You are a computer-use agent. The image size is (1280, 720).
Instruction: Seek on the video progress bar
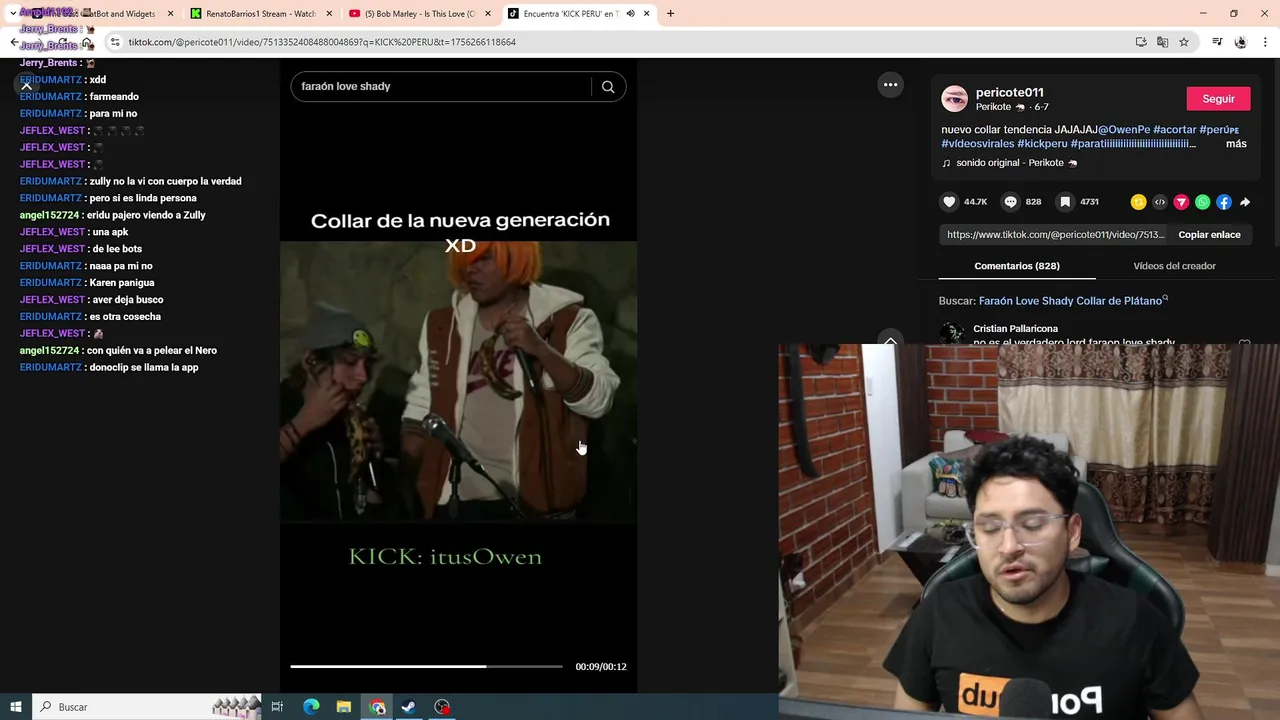point(426,666)
